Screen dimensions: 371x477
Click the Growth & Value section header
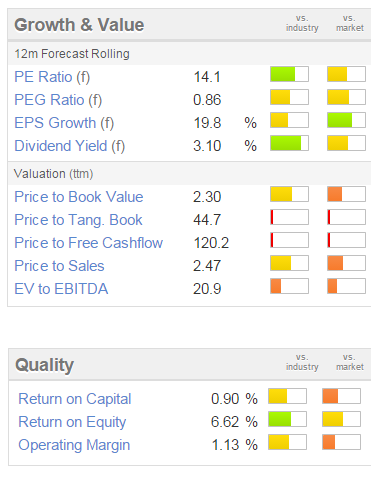[79, 25]
